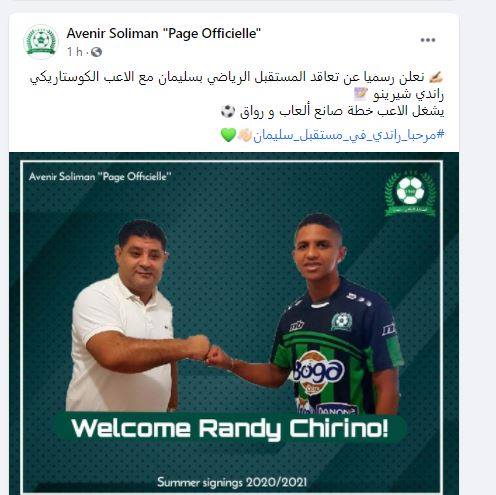This screenshot has width=496, height=495.
Task: Open the Avenir Soliman "Page Officielle" page name
Action: click(x=163, y=33)
